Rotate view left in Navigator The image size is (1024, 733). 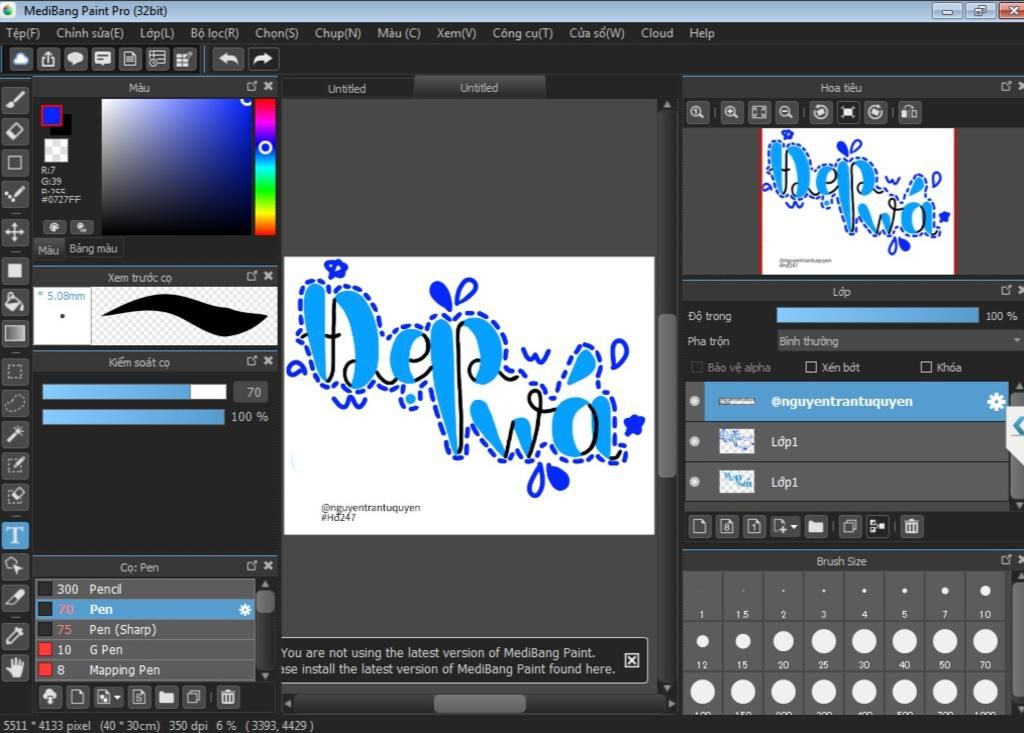[x=821, y=112]
